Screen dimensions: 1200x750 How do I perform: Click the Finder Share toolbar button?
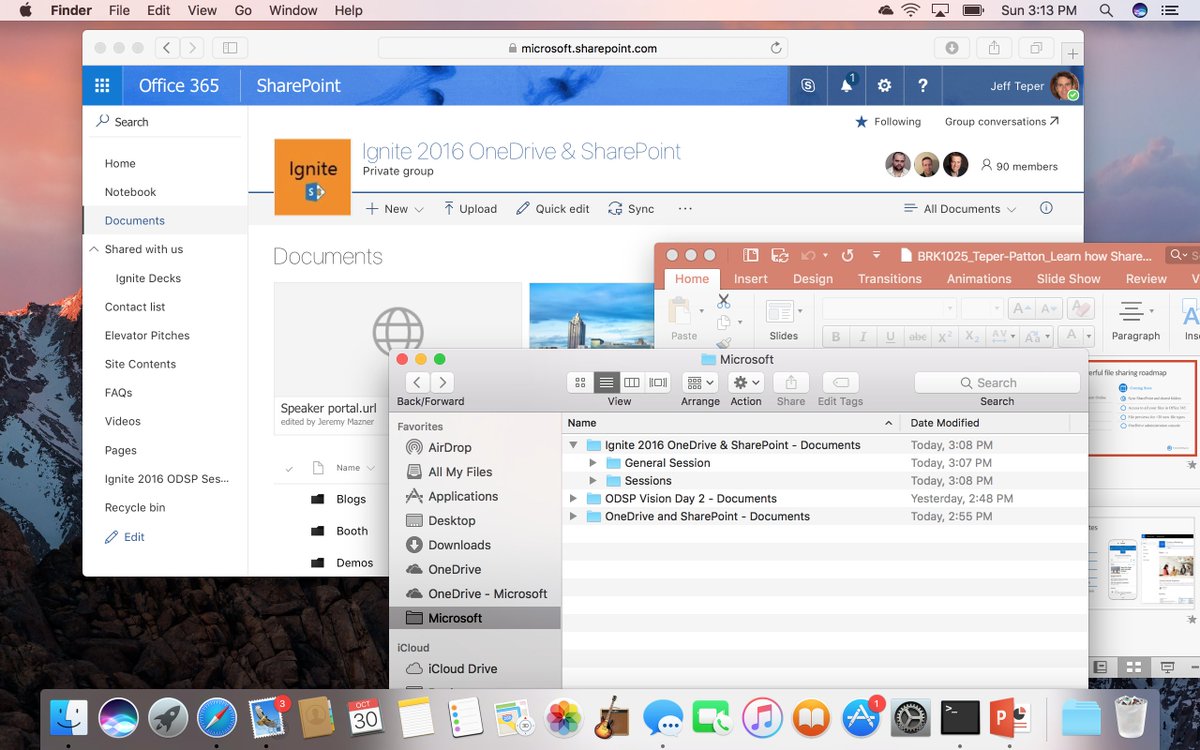pos(791,382)
